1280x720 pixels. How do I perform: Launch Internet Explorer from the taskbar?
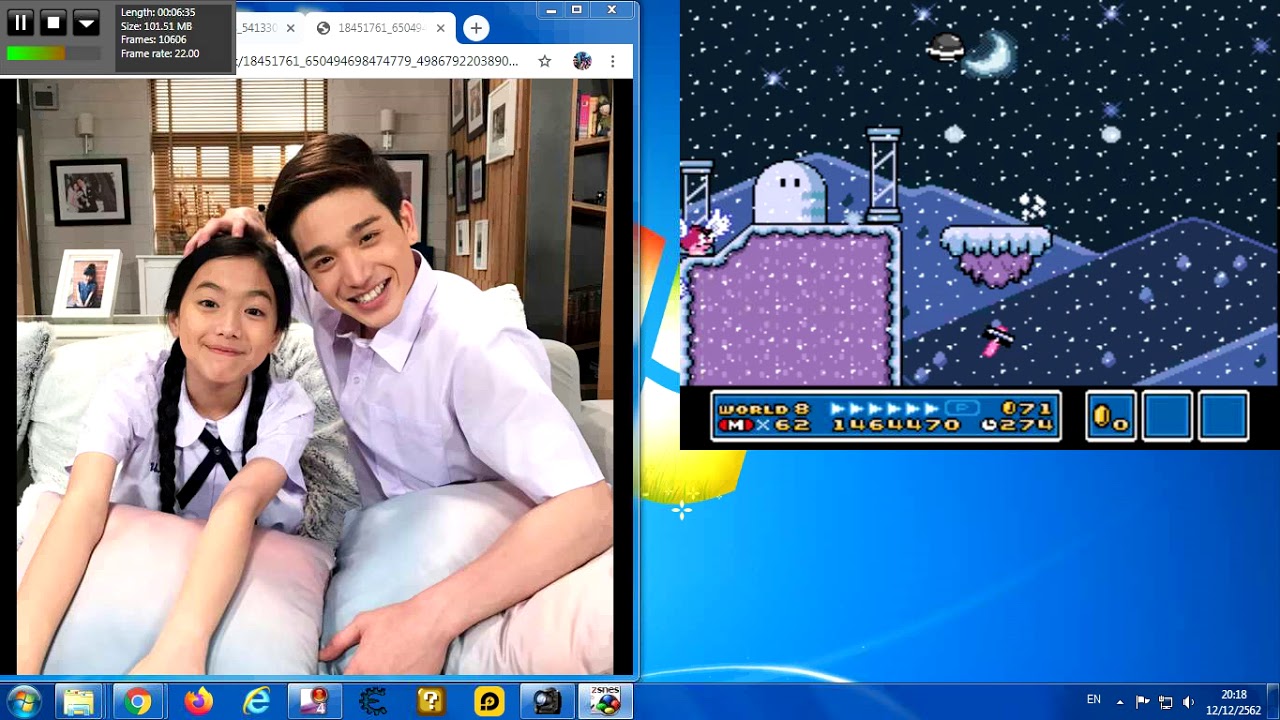pyautogui.click(x=257, y=702)
